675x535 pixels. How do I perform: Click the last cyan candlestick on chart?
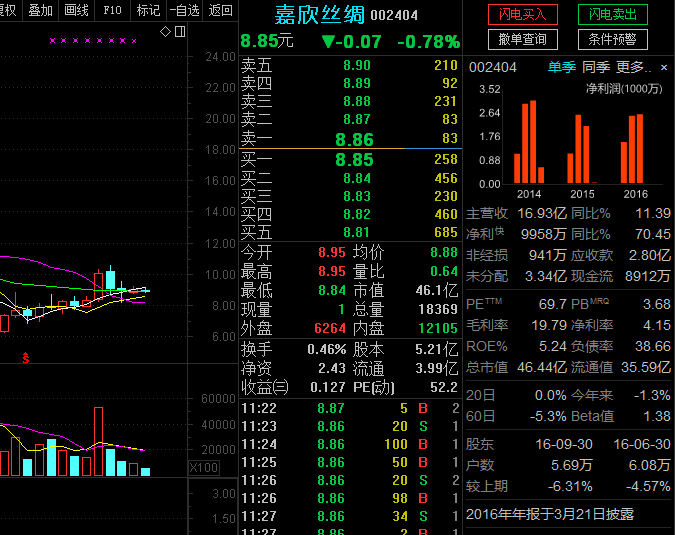point(145,291)
